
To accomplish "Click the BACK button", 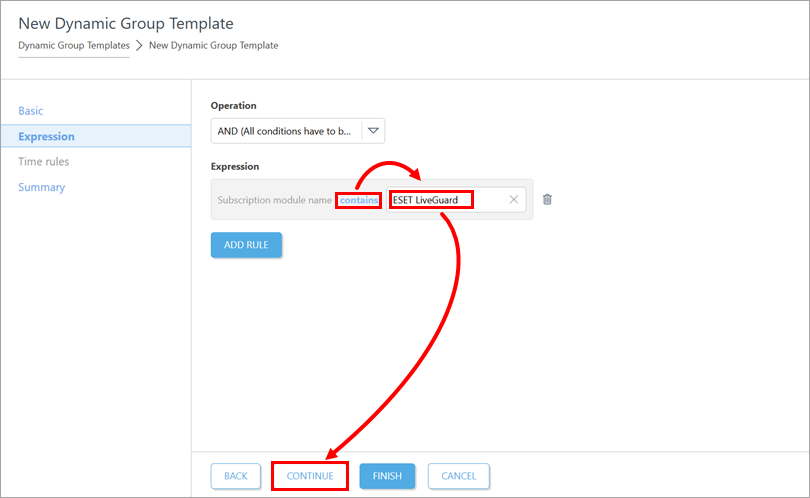I will click(x=236, y=476).
